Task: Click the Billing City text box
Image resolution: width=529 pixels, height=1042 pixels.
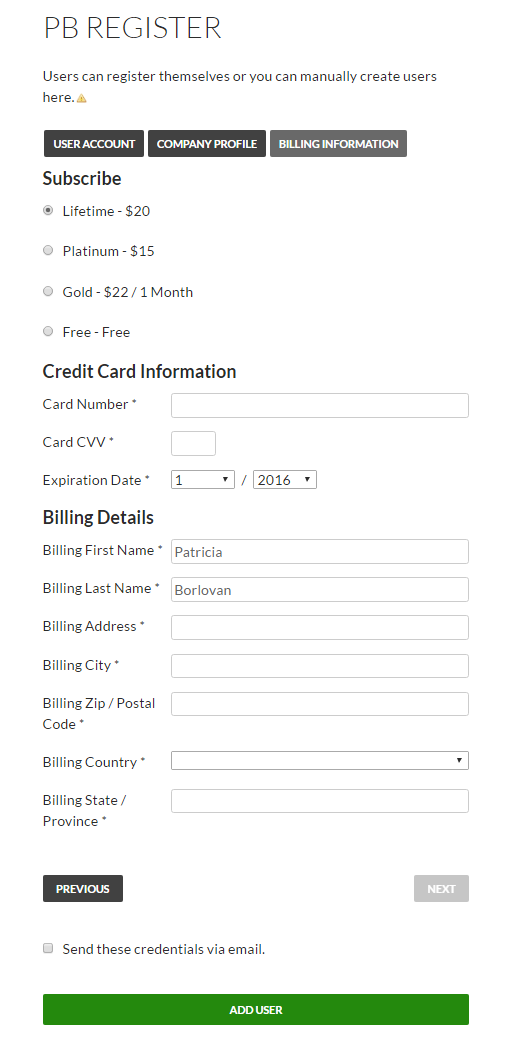Action: click(x=320, y=666)
